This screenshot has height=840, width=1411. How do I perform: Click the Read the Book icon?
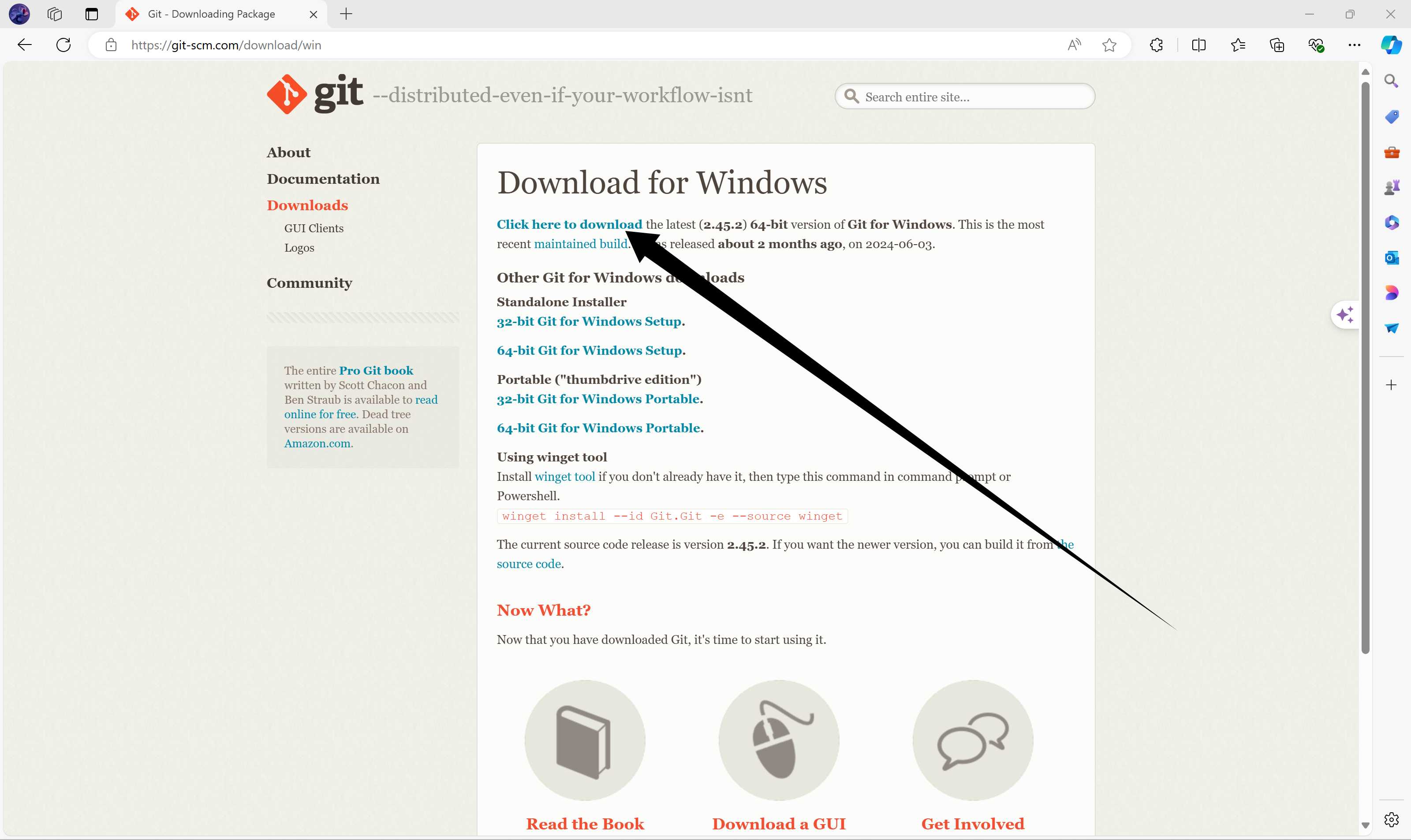pyautogui.click(x=584, y=740)
